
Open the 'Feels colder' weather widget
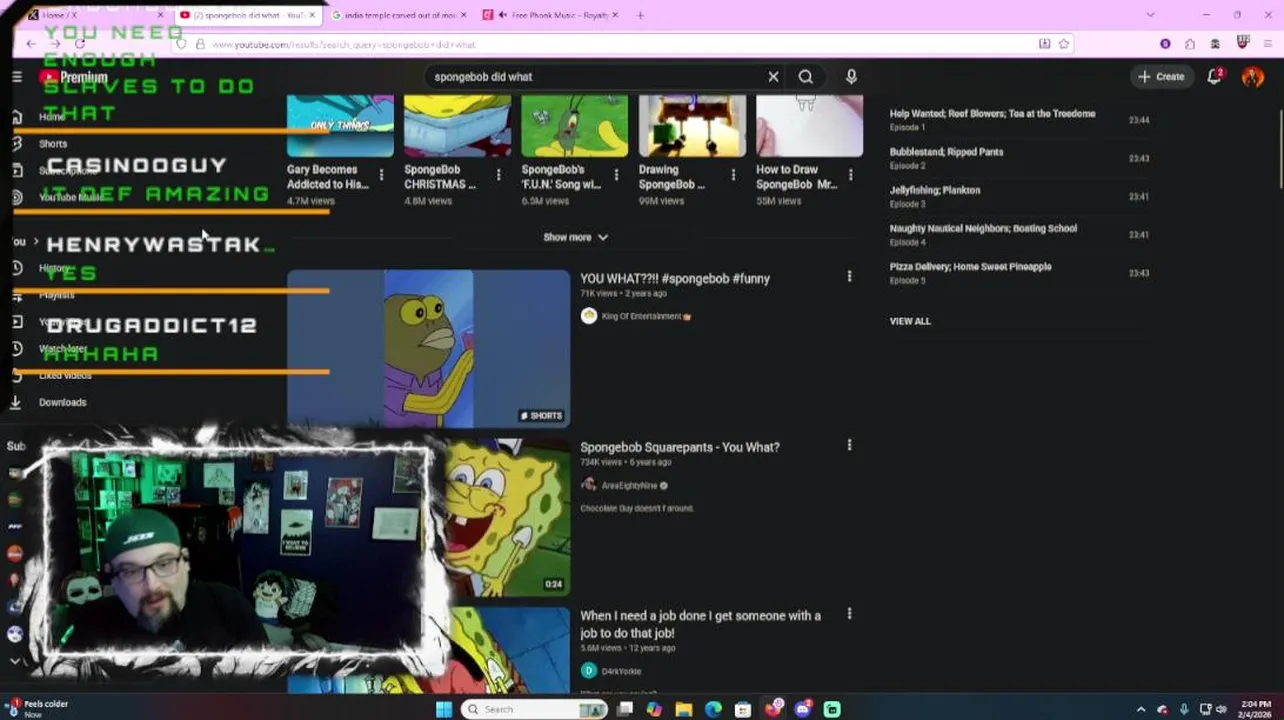click(x=38, y=709)
